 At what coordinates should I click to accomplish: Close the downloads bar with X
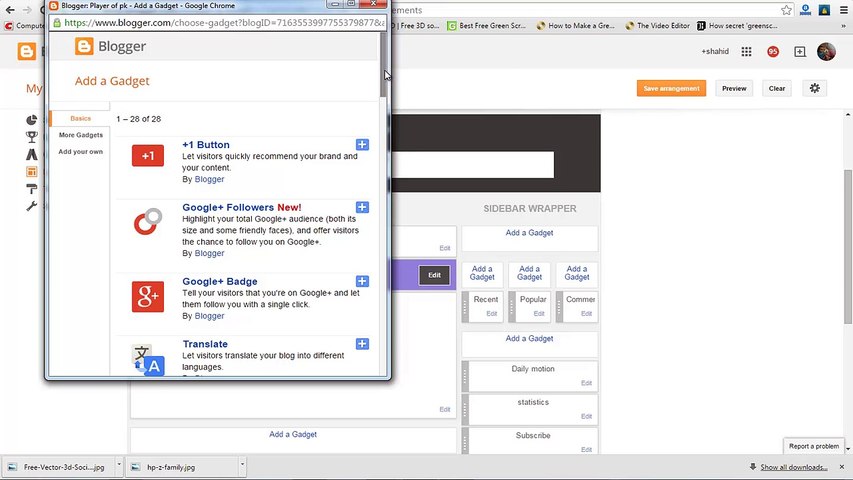(x=842, y=467)
